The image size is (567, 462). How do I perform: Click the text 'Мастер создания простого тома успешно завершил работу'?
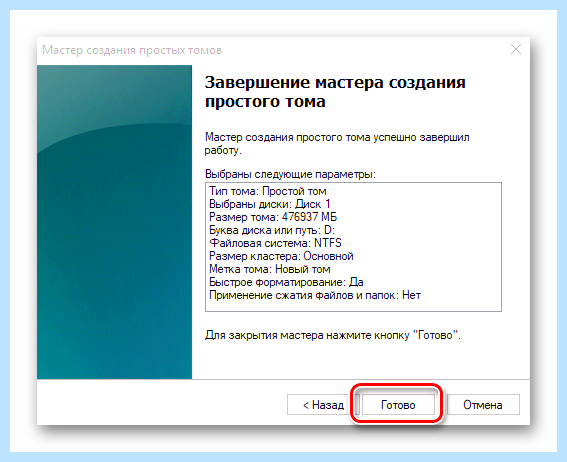point(337,144)
